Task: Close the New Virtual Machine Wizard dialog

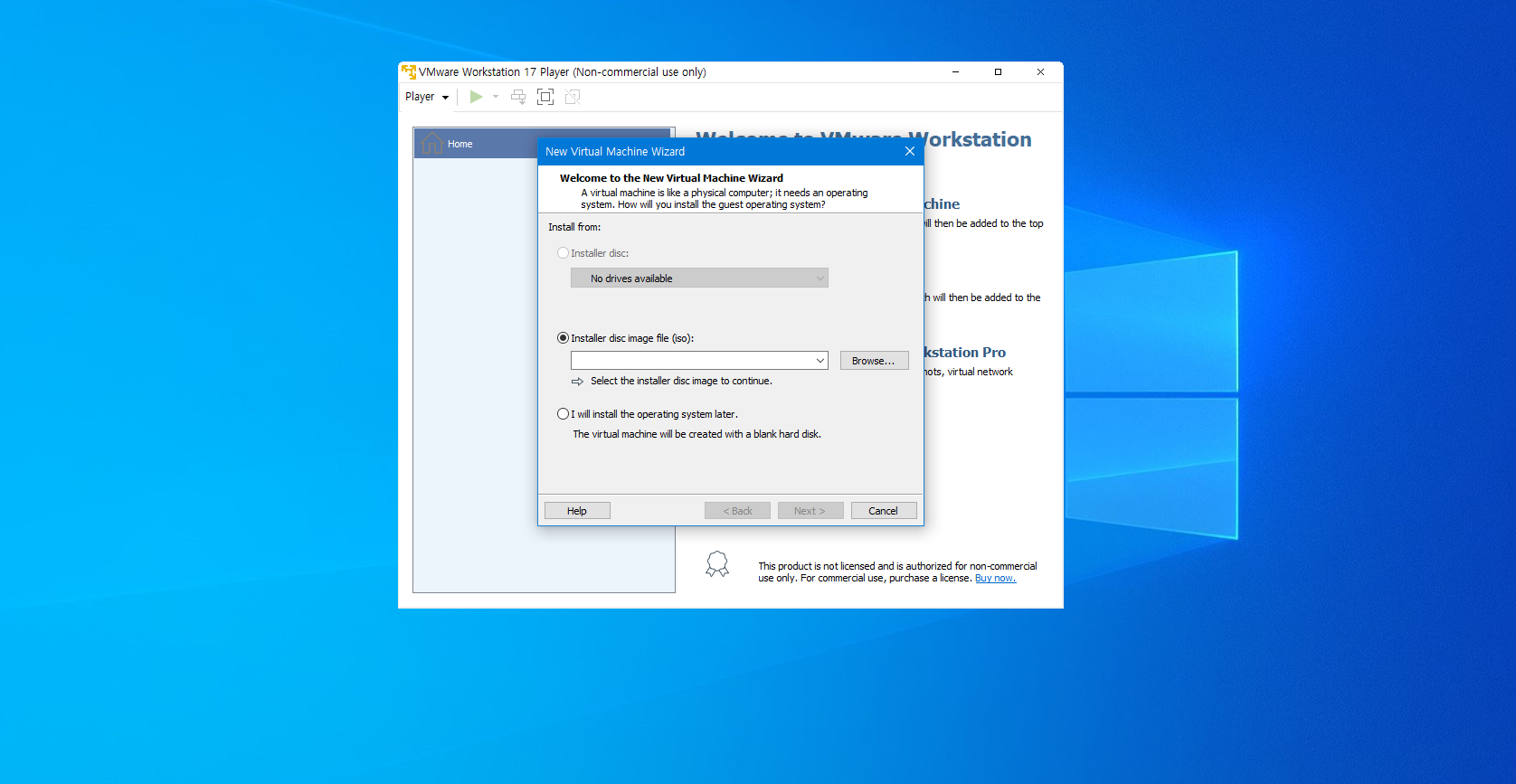Action: [x=910, y=152]
